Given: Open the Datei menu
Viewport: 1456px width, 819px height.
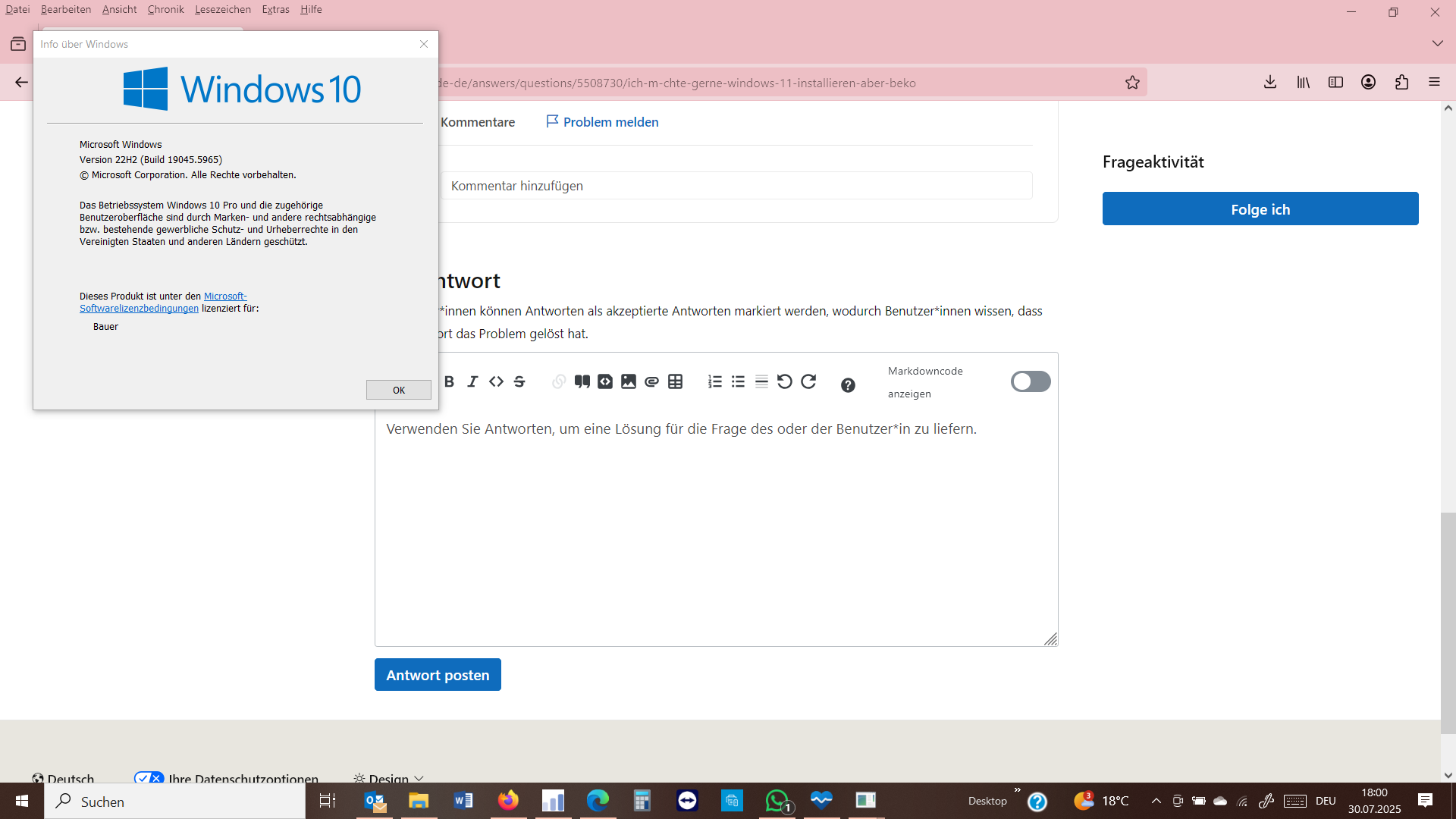Looking at the screenshot, I should 17,9.
